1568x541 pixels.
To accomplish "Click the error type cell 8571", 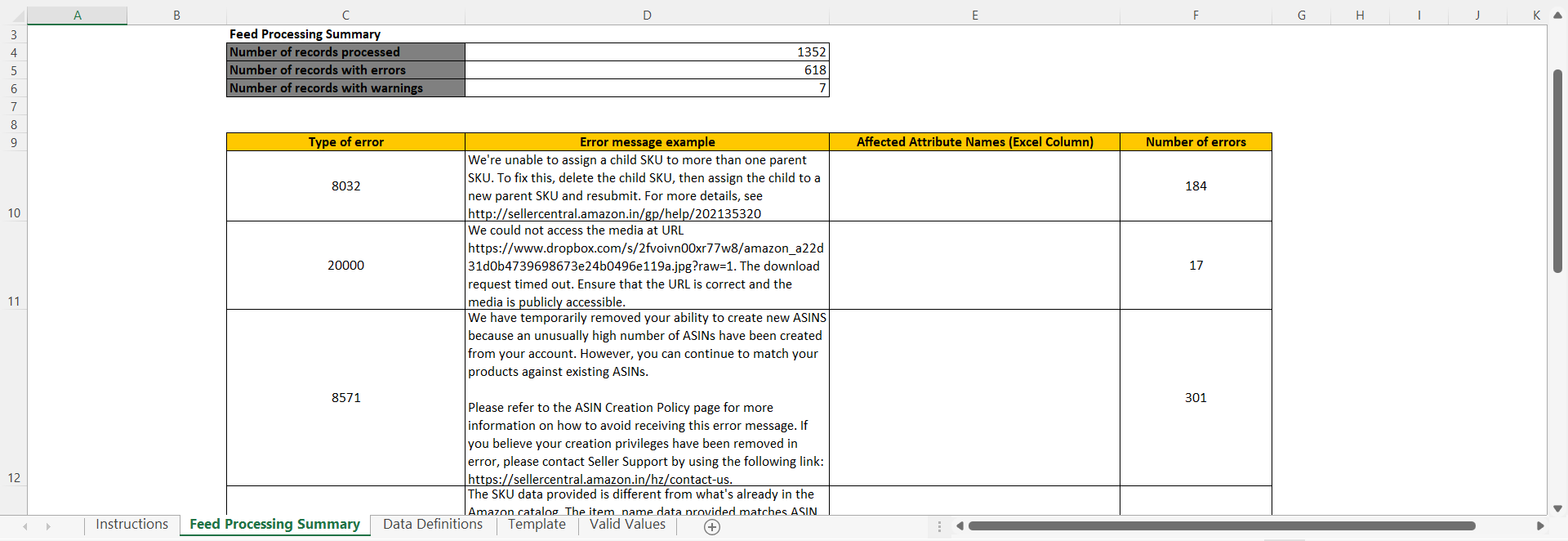I will [x=345, y=398].
